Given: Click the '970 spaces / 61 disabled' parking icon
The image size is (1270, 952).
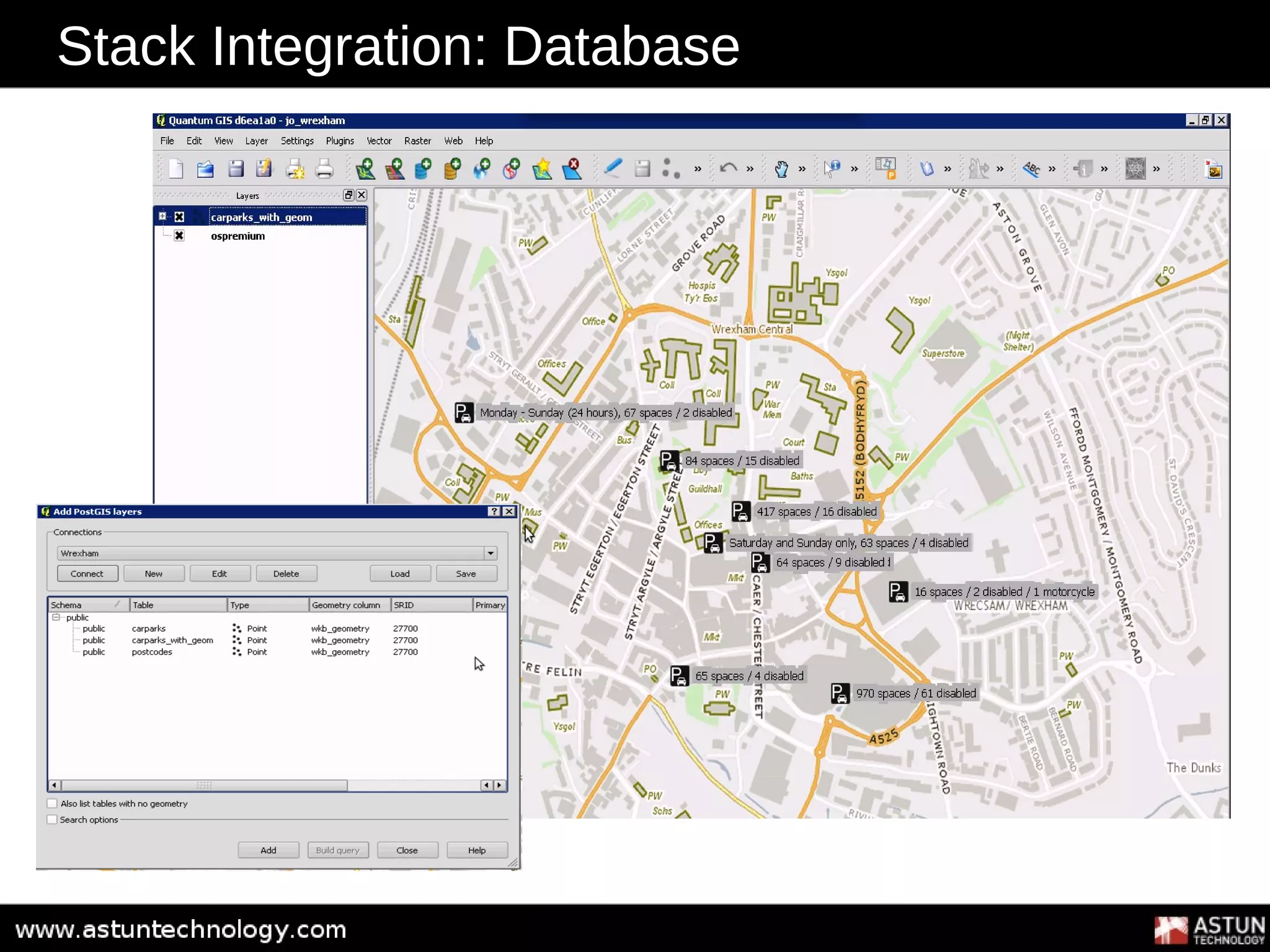Looking at the screenshot, I should click(x=840, y=693).
